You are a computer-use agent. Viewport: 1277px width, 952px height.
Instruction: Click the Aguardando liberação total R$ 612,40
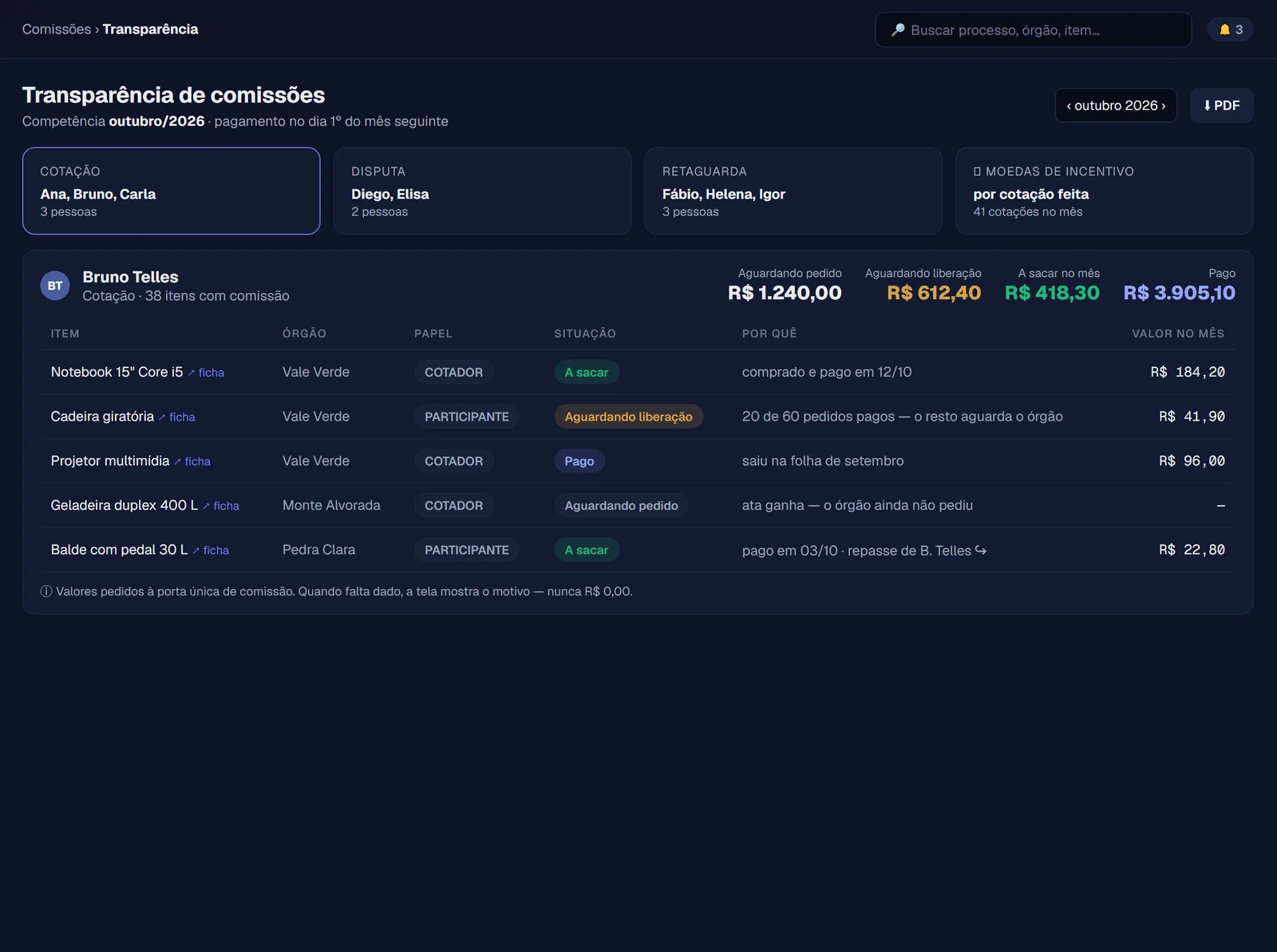click(934, 293)
